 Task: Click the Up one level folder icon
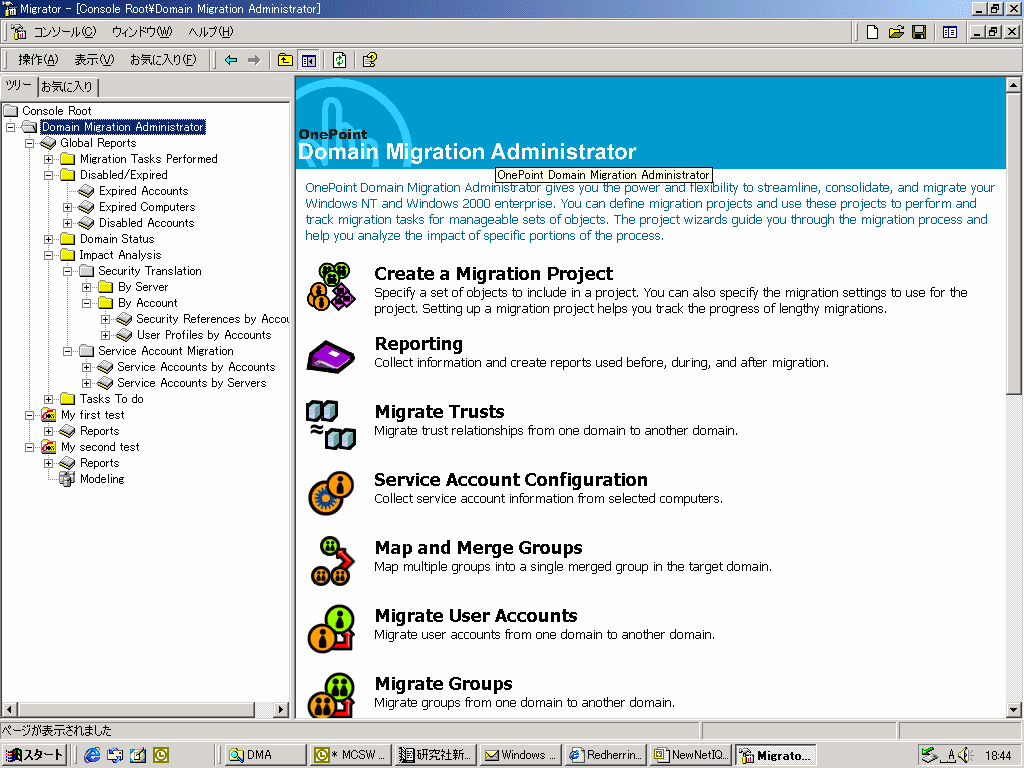285,60
